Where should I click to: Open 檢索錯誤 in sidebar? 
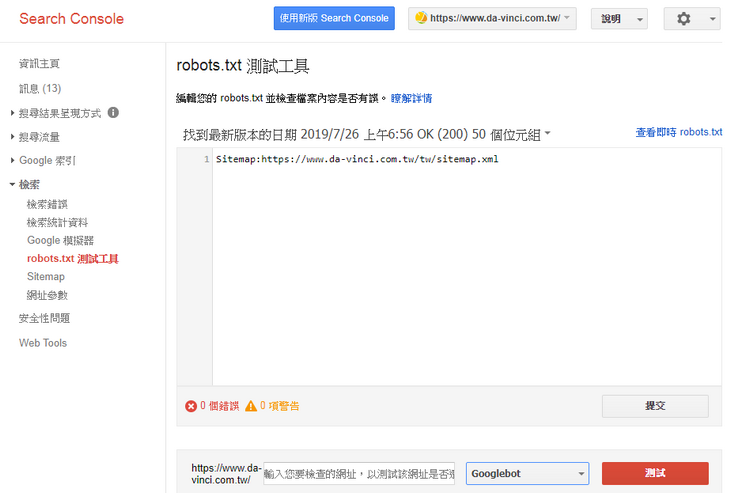pos(47,205)
